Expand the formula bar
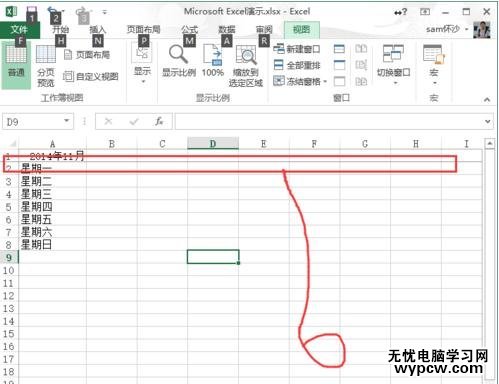The image size is (499, 384). [x=487, y=121]
